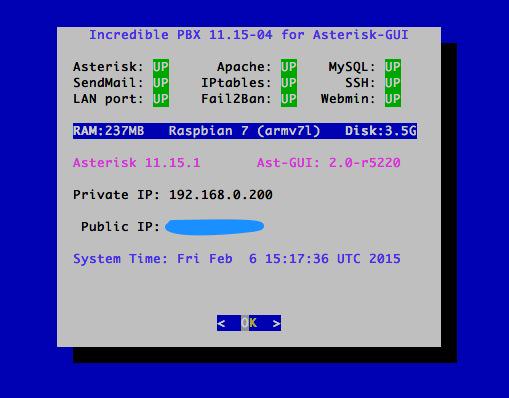509x398 pixels.
Task: Click the 'Asterisk 11.15.1' version text
Action: tap(137, 163)
